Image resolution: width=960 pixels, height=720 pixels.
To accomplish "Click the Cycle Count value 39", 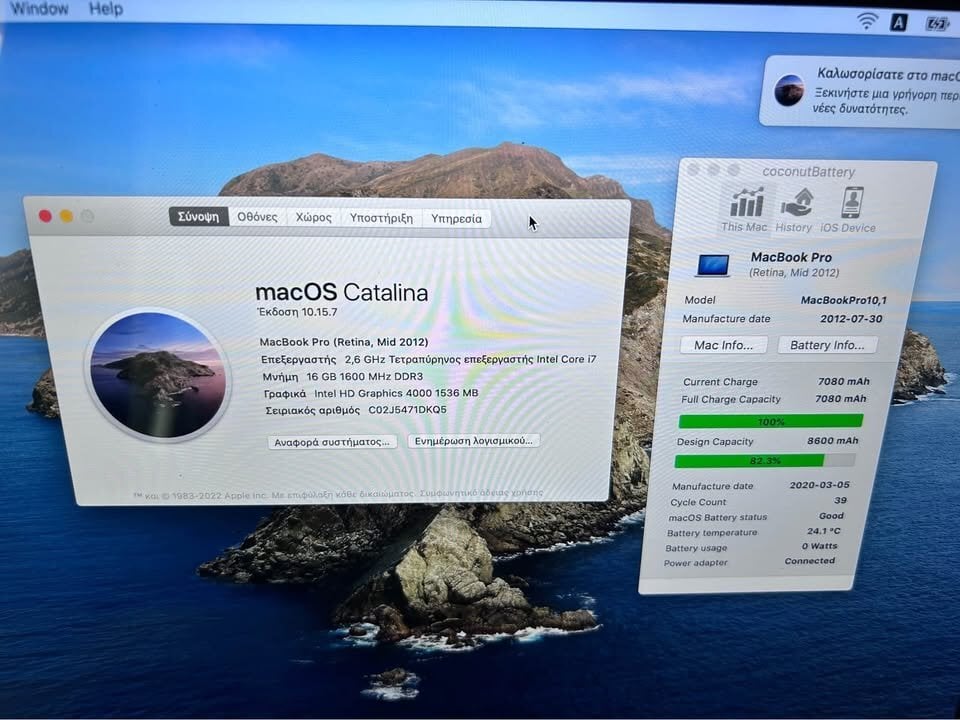I will [841, 500].
